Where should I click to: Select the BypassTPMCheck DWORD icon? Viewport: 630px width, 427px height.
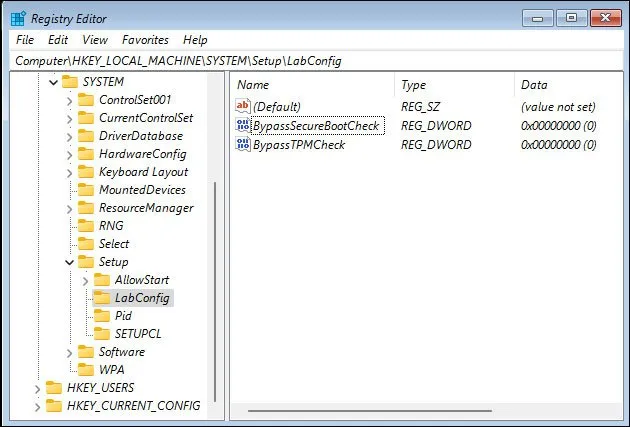[243, 145]
